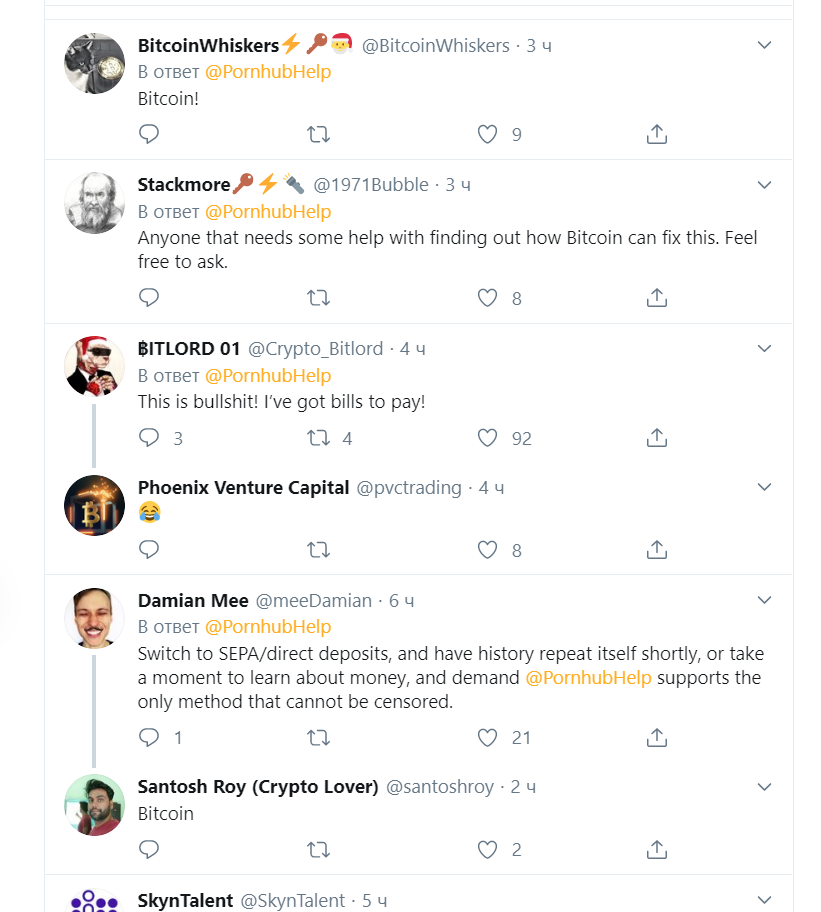Like Damian Mee's tweet with 21 likes

tap(487, 738)
